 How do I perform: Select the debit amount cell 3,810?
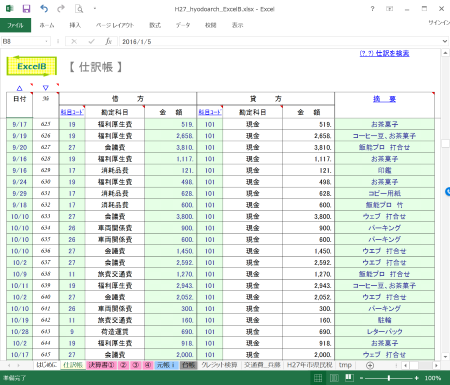[x=170, y=147]
